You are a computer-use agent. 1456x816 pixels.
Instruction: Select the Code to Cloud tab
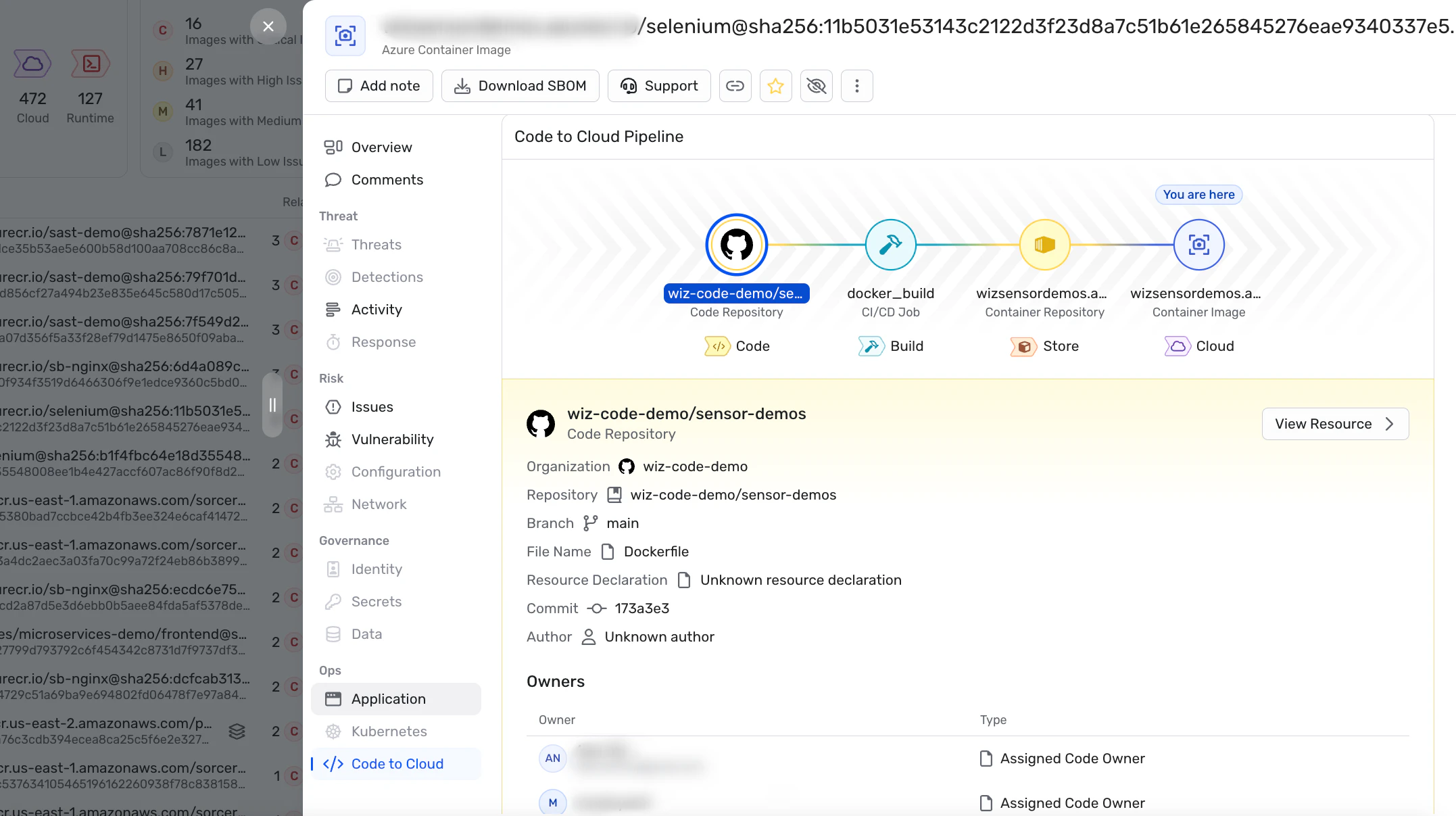click(x=396, y=764)
